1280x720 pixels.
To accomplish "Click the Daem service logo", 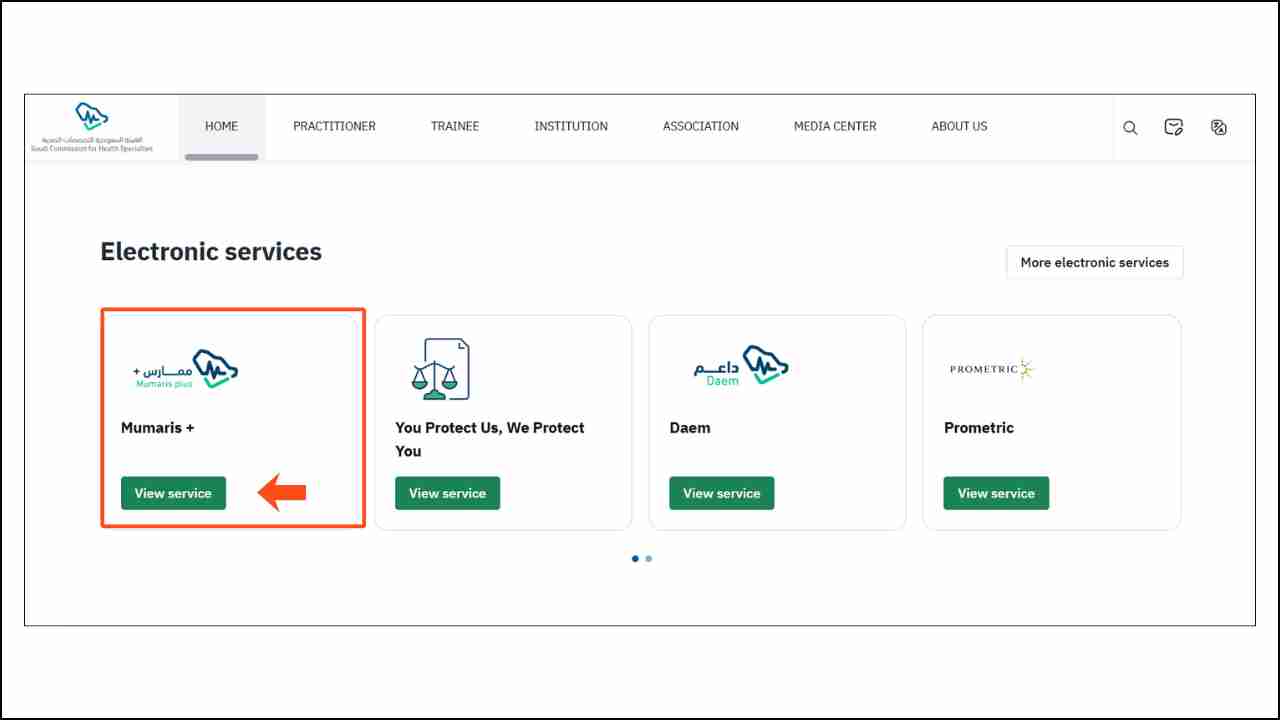I will tap(740, 364).
